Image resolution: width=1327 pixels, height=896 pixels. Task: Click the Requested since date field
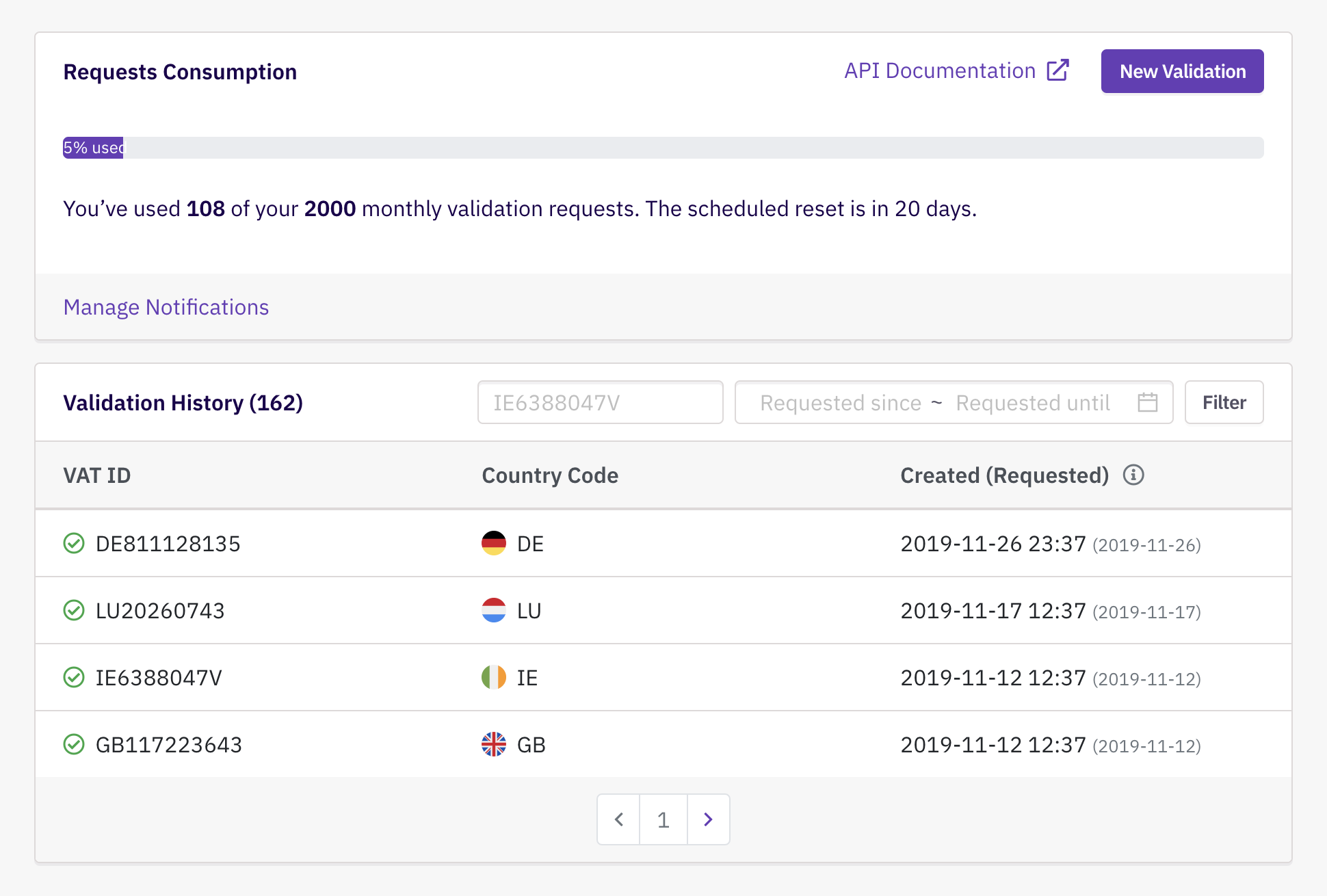tap(841, 402)
